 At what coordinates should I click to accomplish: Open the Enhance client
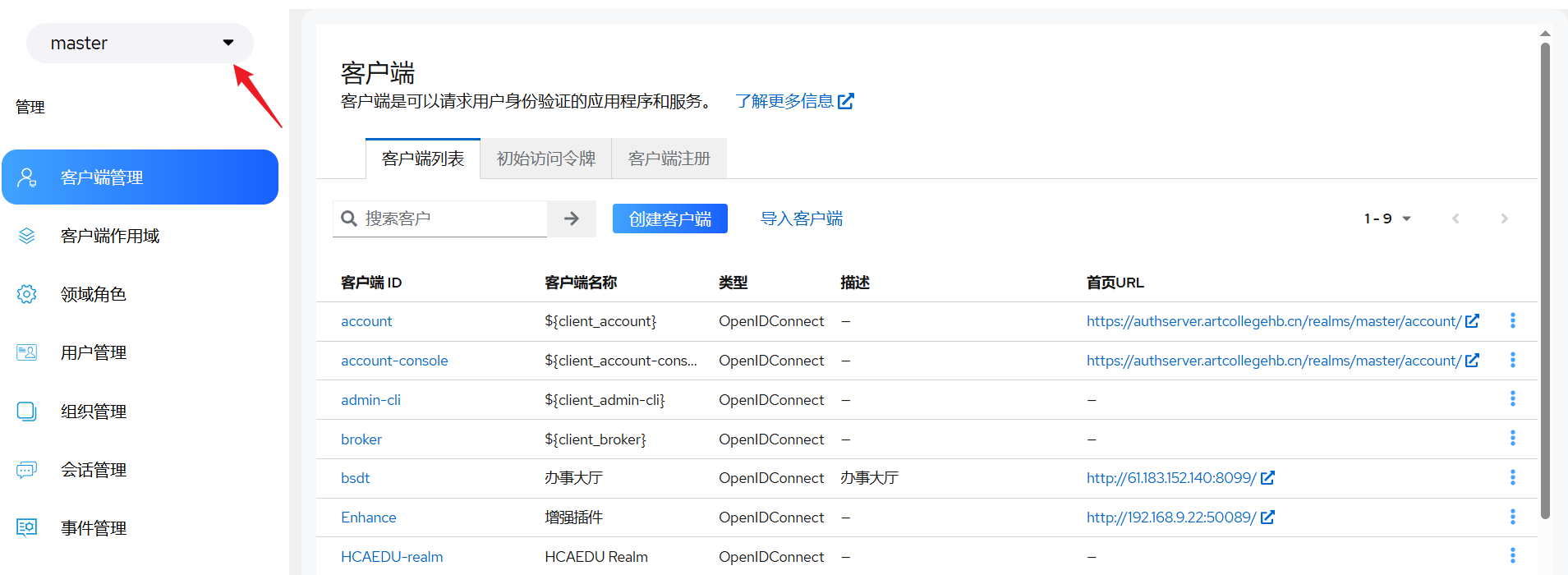coord(369,517)
